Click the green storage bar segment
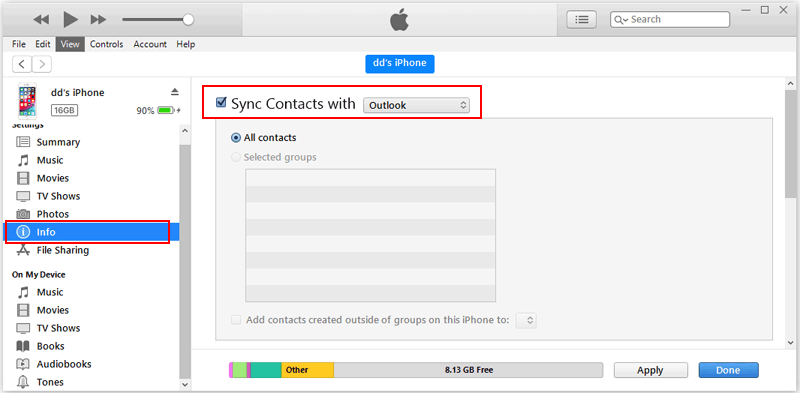 239,370
